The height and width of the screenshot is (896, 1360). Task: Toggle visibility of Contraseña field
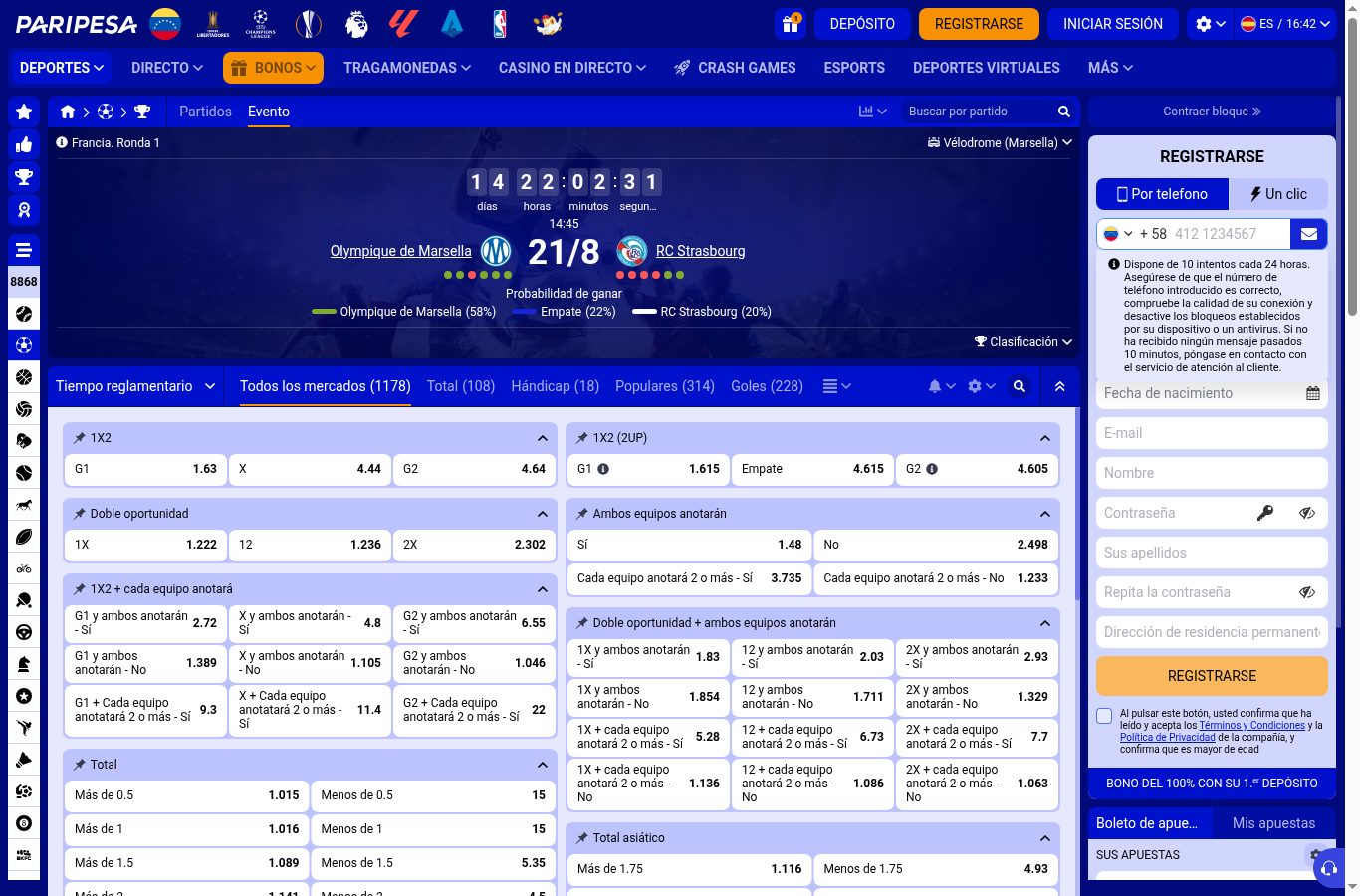point(1307,513)
